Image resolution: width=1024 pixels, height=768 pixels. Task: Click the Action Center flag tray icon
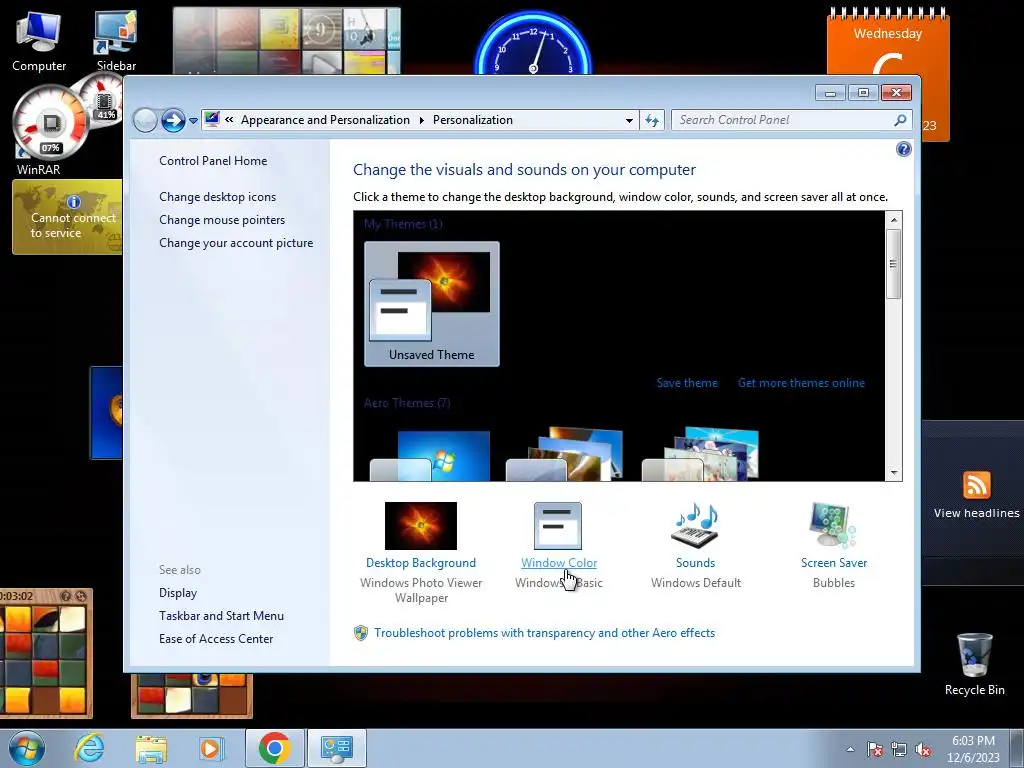click(874, 749)
